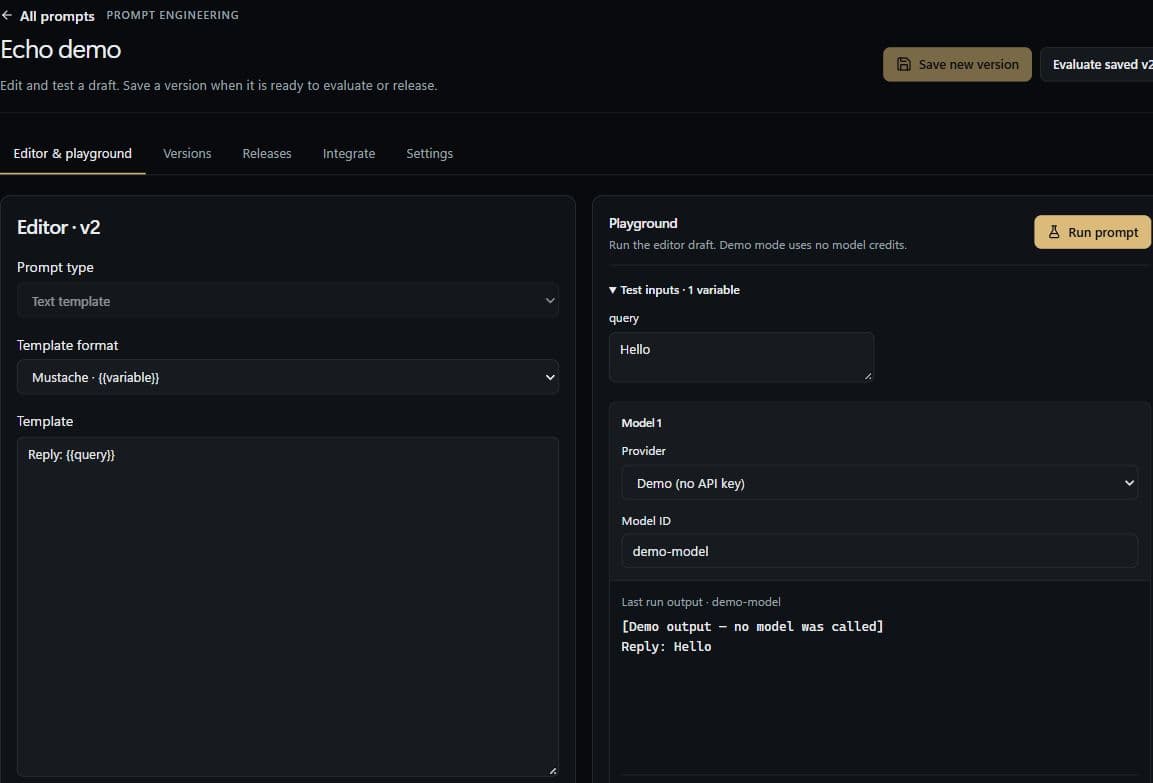Click the Prompt type label

click(55, 268)
